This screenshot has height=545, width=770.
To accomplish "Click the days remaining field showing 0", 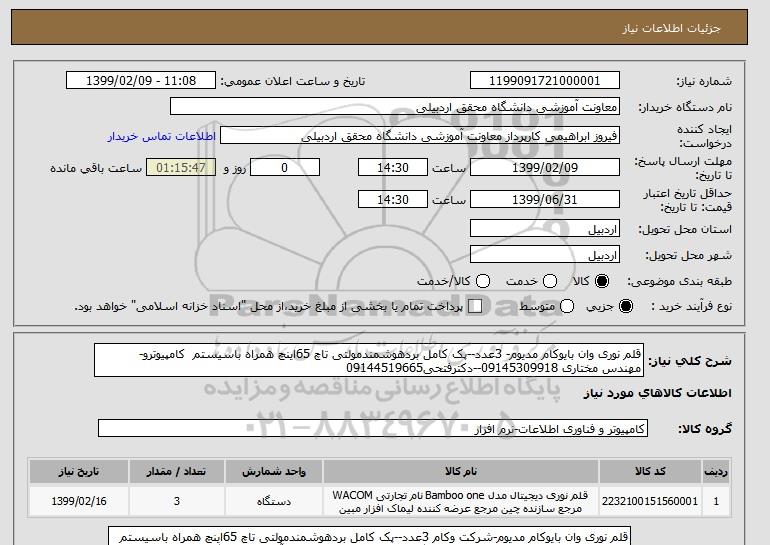I will [285, 167].
